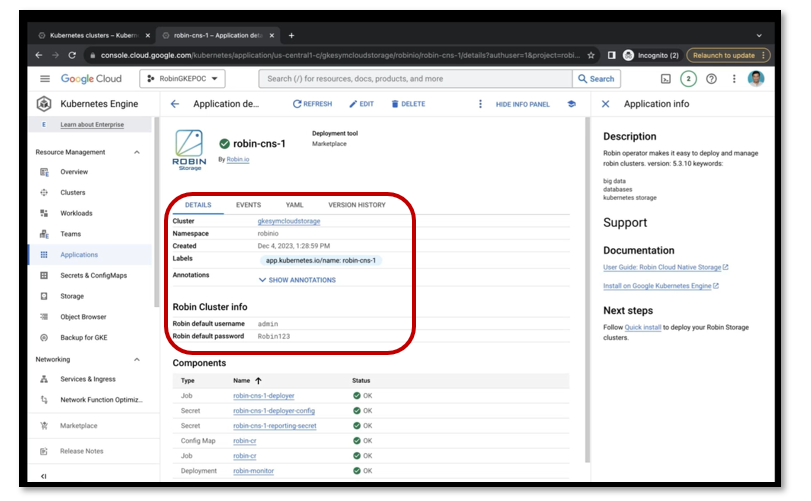Click the Google Cloud logo

91,79
